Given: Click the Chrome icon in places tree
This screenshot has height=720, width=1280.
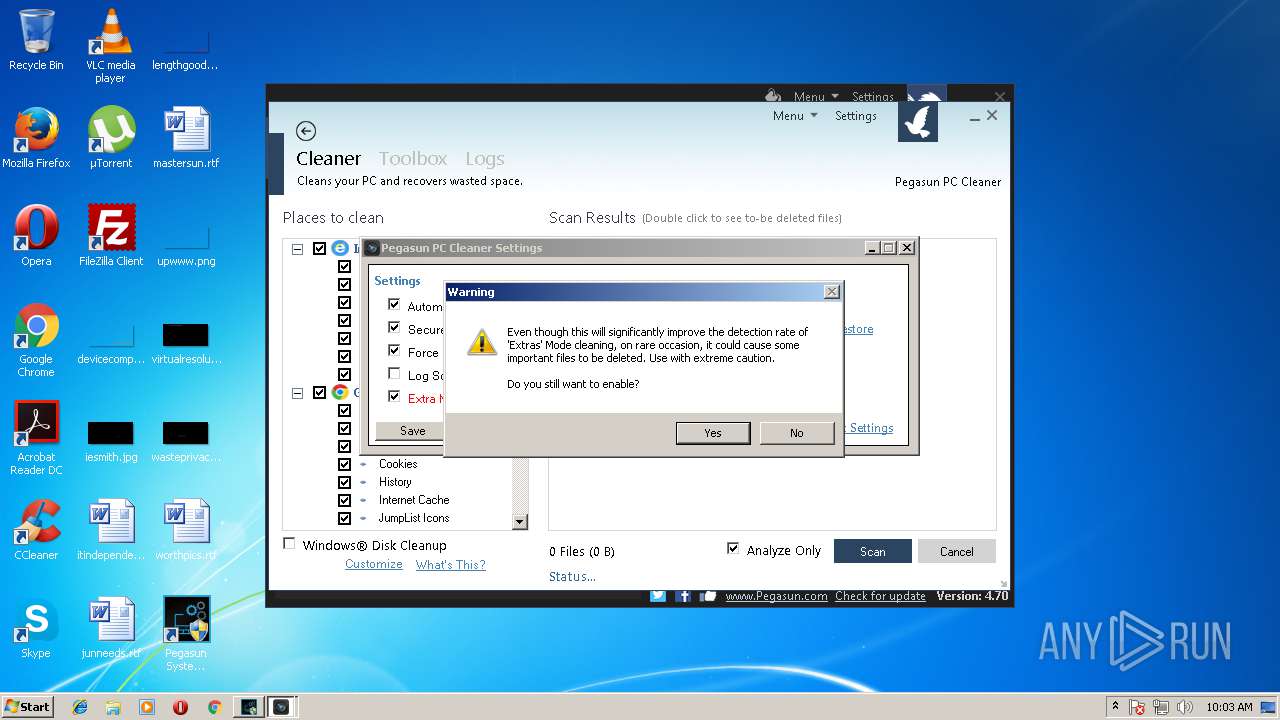Looking at the screenshot, I should pos(340,393).
